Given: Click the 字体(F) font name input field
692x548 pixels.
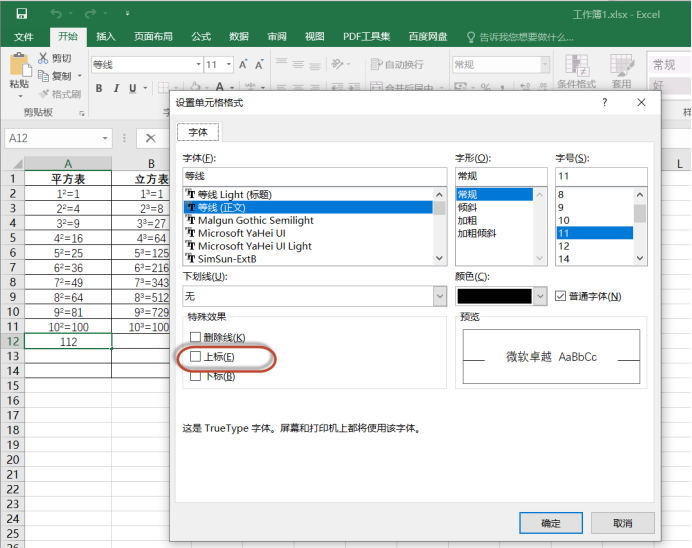Looking at the screenshot, I should pos(315,176).
